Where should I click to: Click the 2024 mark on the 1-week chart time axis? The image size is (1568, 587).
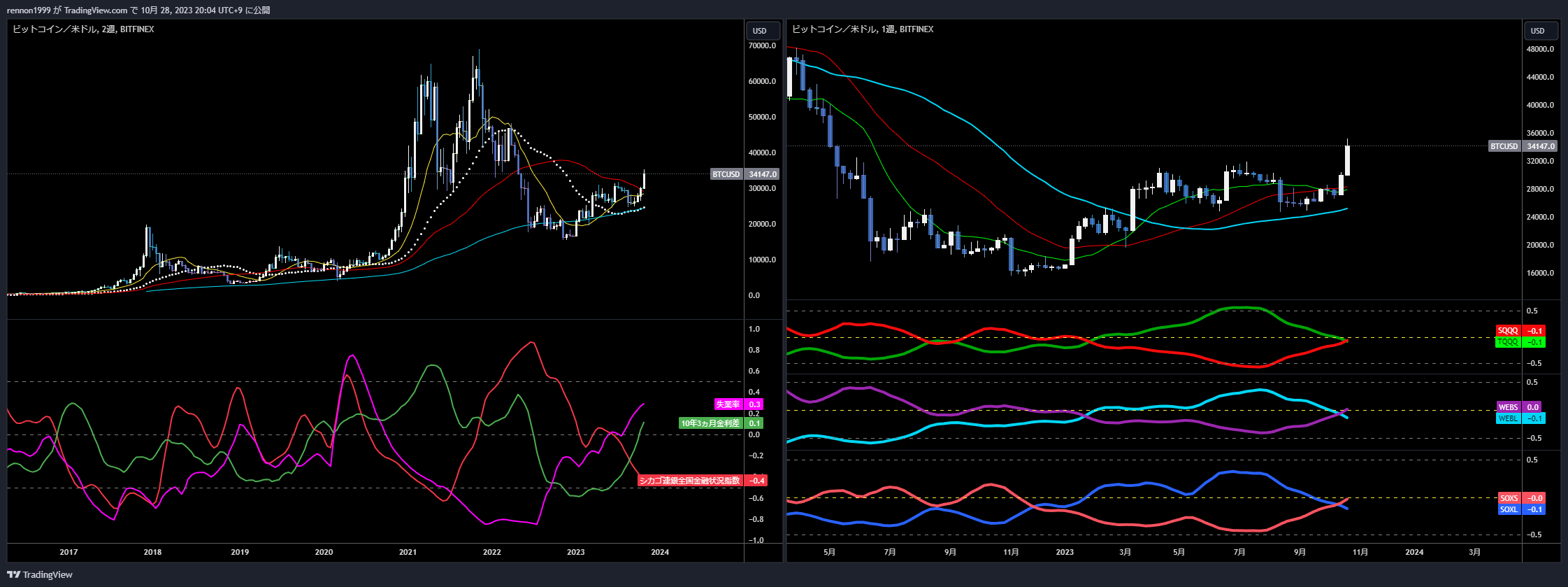pyautogui.click(x=1414, y=552)
